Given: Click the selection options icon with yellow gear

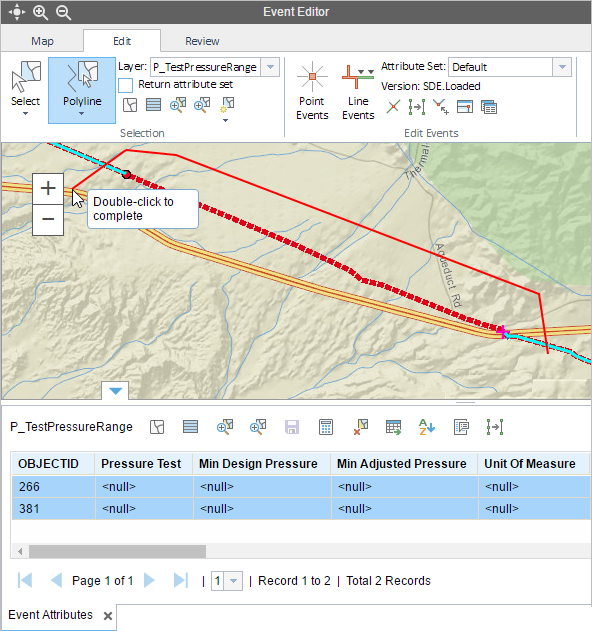Looking at the screenshot, I should click(x=227, y=105).
